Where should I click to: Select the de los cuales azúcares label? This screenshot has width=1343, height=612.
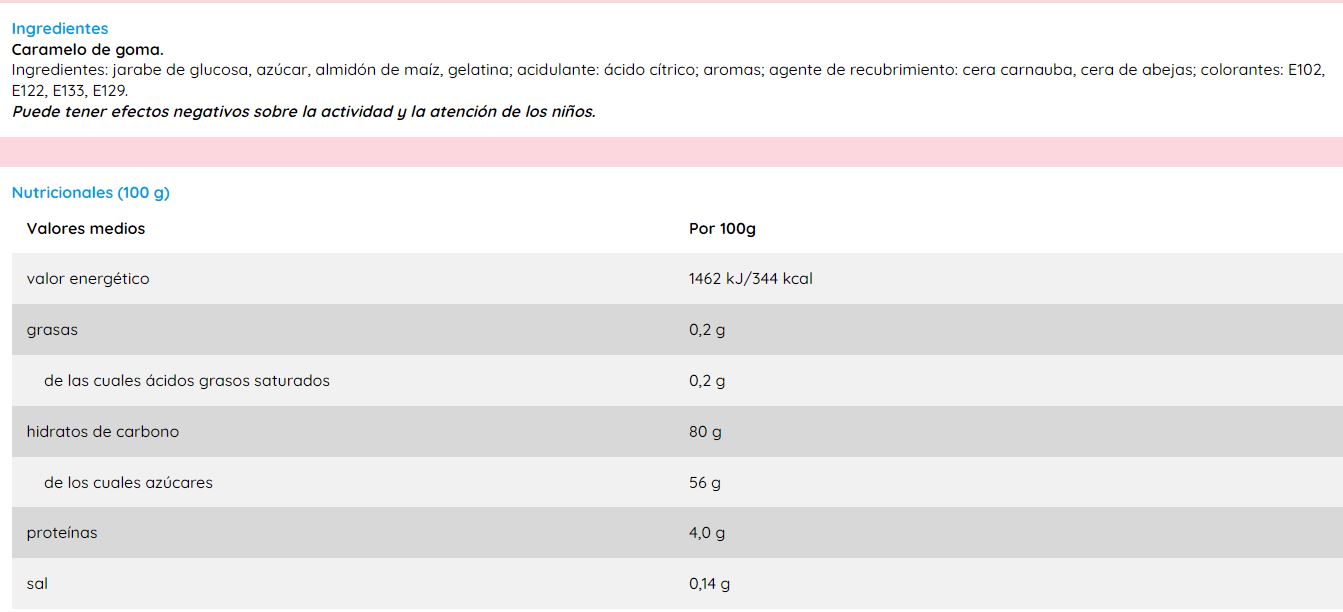pos(128,483)
